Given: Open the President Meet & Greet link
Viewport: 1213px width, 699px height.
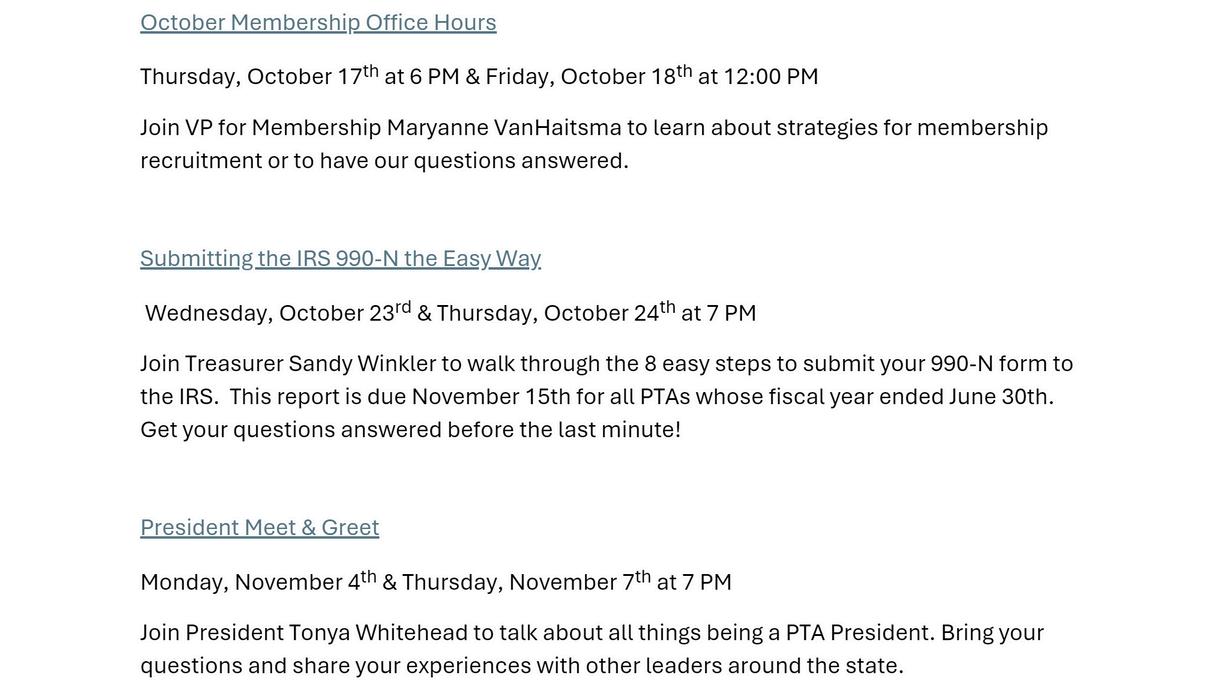Looking at the screenshot, I should [x=260, y=527].
